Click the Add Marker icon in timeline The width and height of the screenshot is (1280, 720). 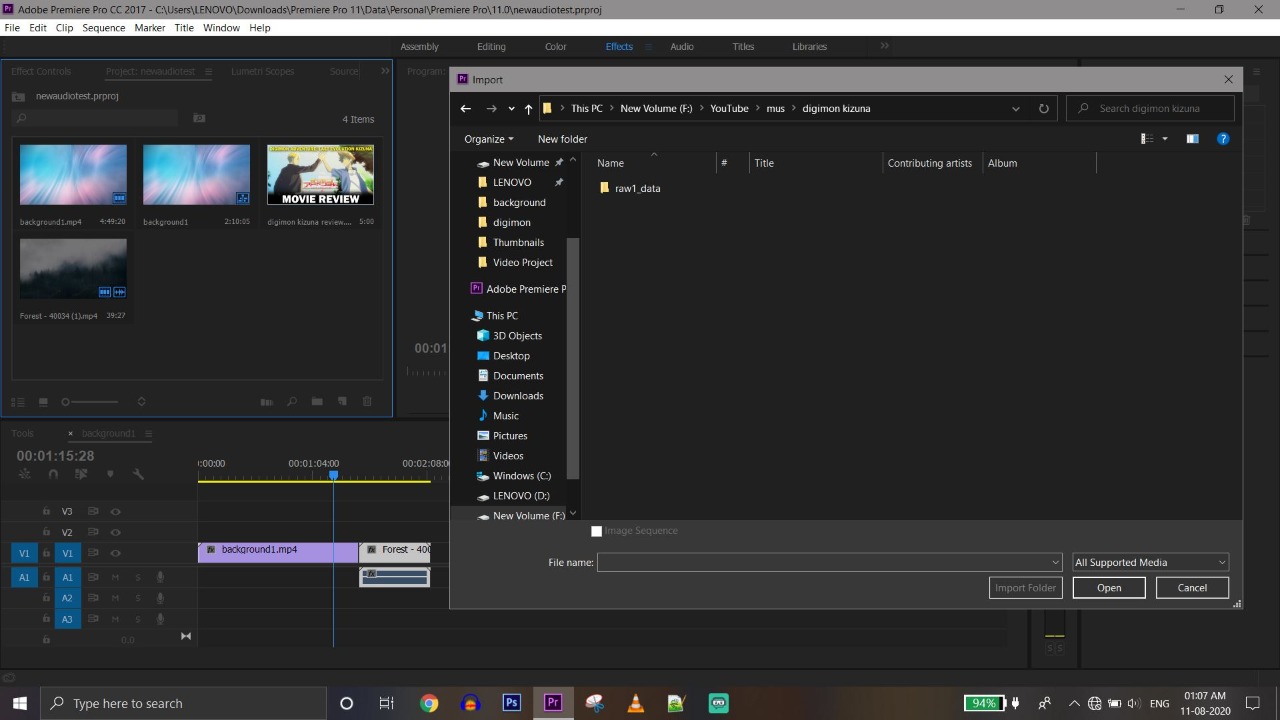click(110, 473)
